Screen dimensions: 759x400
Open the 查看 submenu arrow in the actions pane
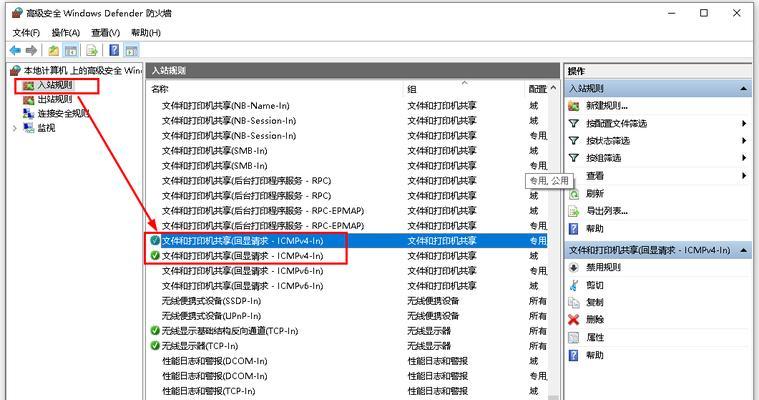744,176
